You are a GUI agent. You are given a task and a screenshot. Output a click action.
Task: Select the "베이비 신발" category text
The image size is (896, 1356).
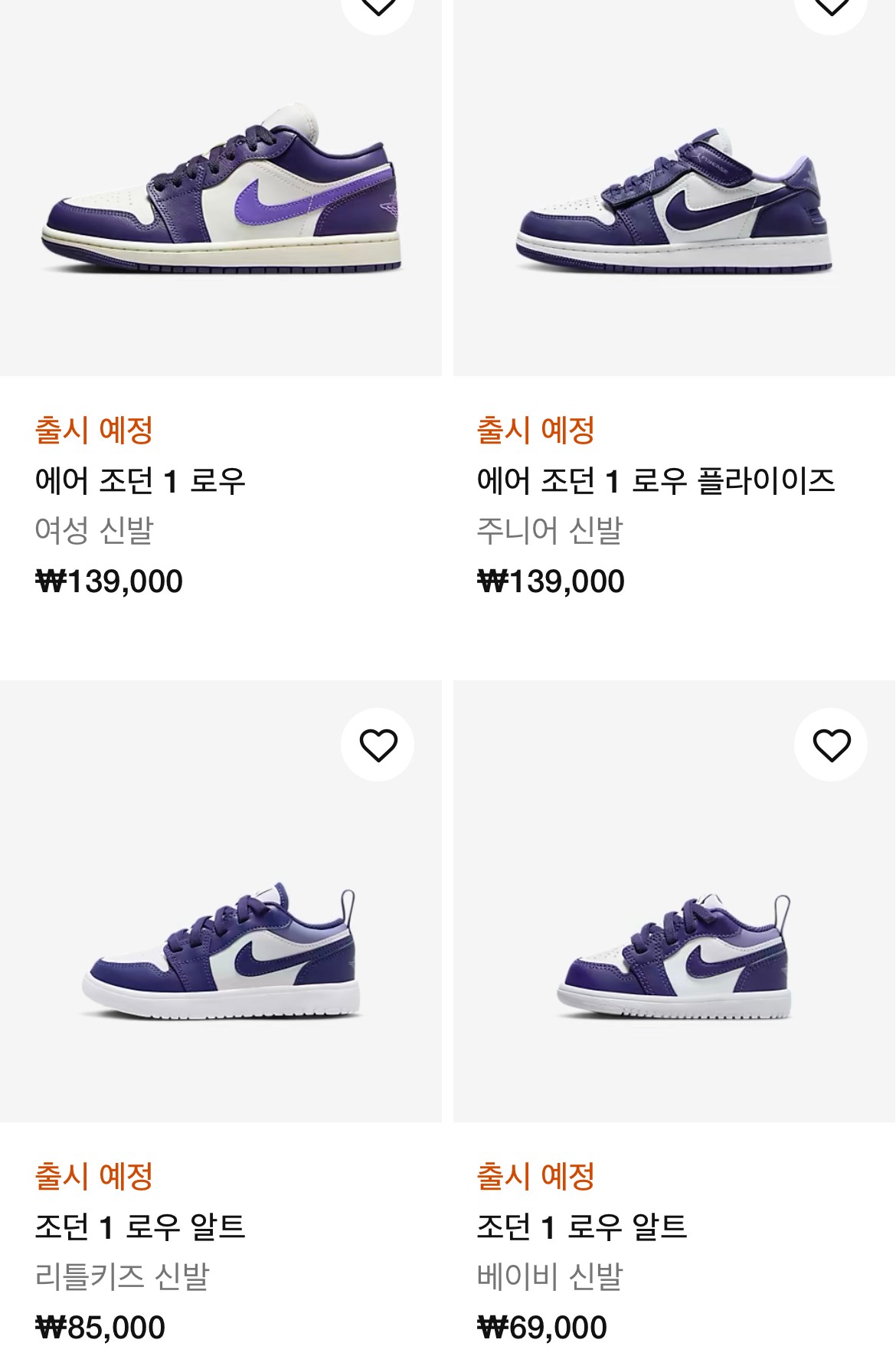tap(550, 1276)
